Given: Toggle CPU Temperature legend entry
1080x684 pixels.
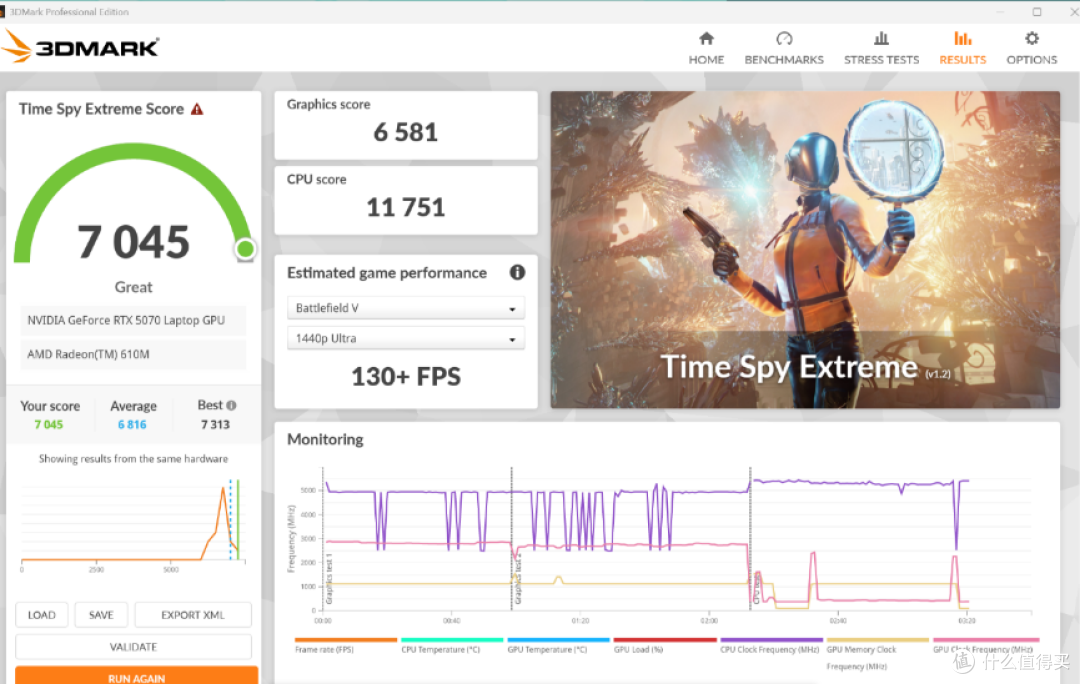Looking at the screenshot, I should pyautogui.click(x=452, y=646).
